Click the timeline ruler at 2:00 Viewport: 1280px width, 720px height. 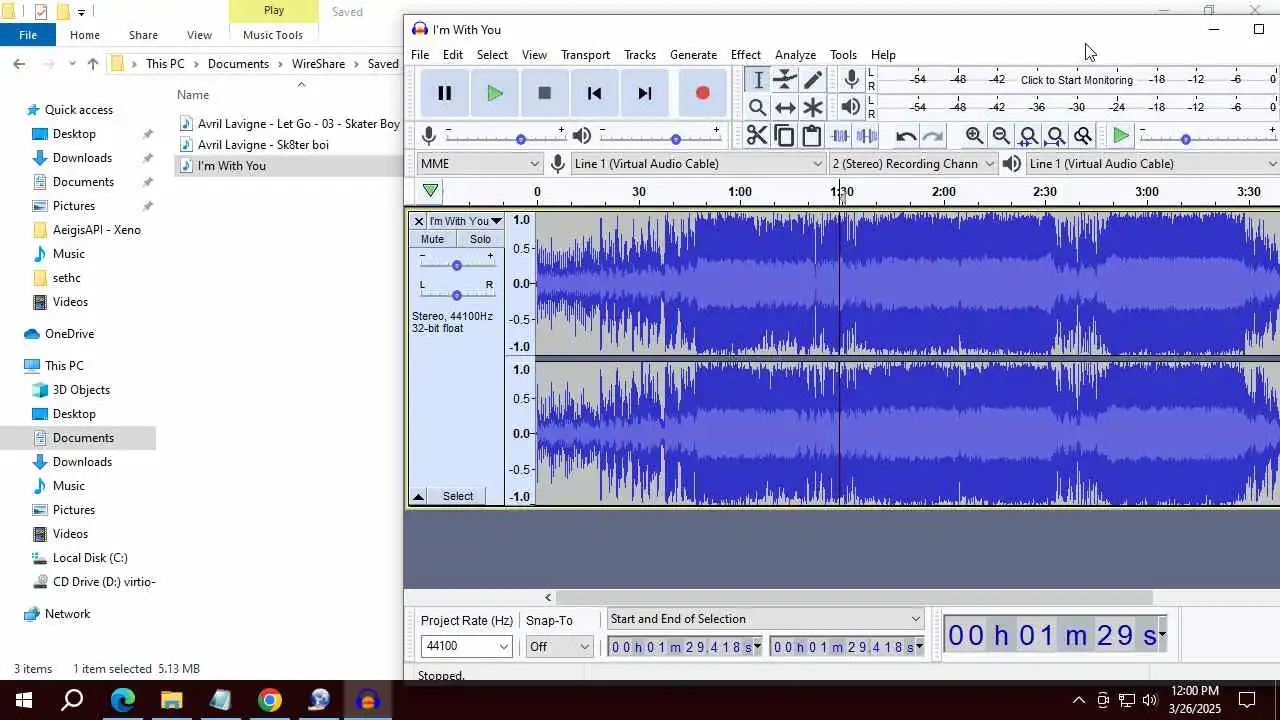[x=943, y=192]
